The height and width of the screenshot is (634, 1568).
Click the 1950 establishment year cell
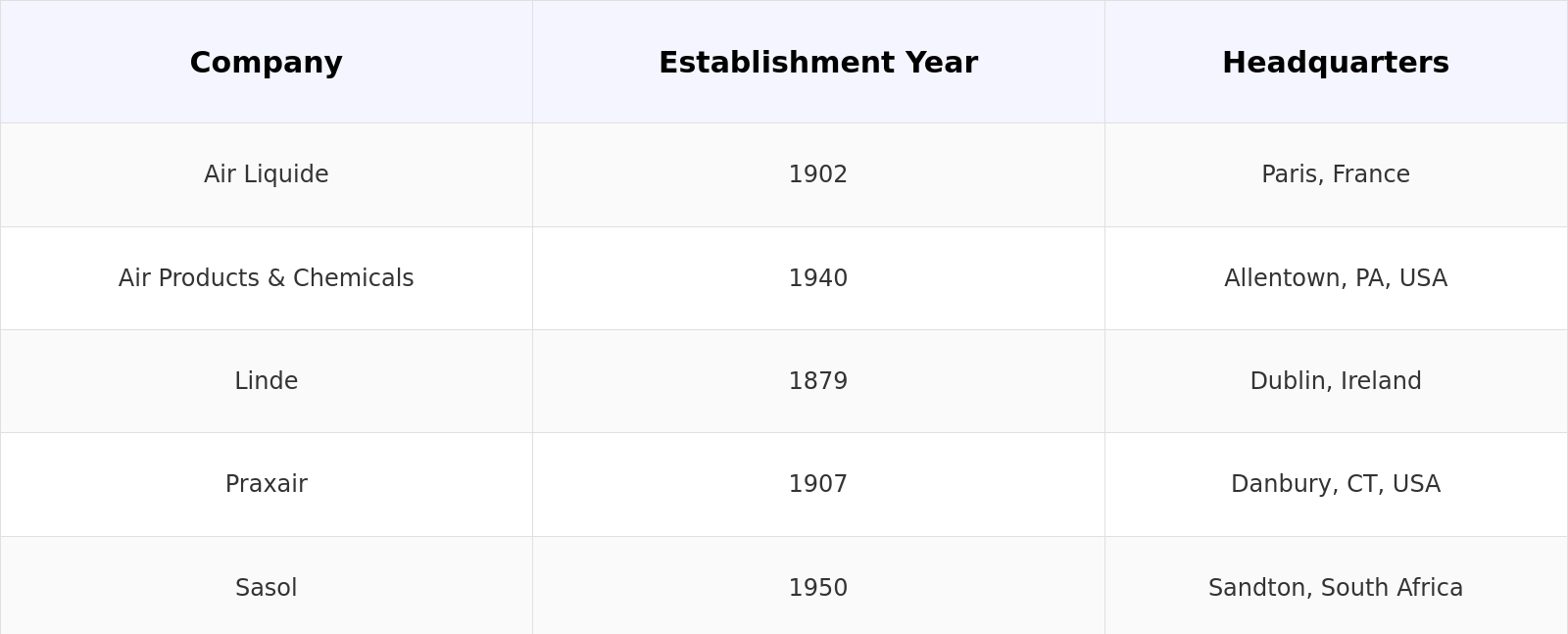817,588
